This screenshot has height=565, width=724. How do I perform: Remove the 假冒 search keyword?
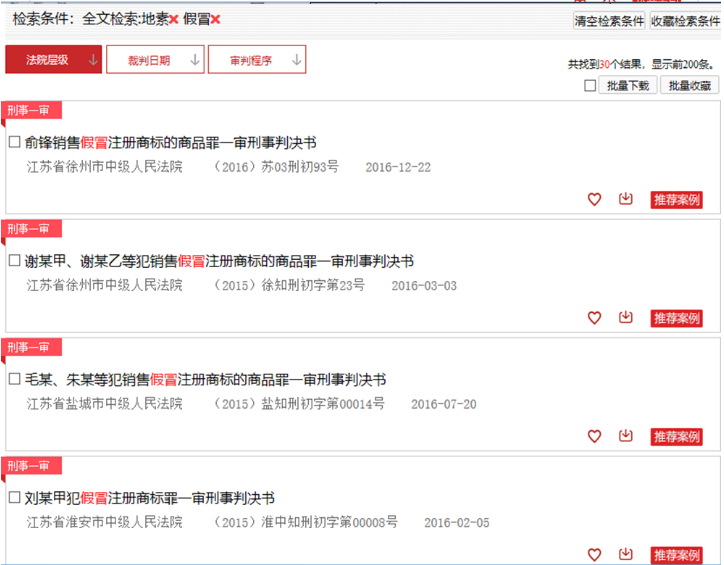[x=215, y=20]
